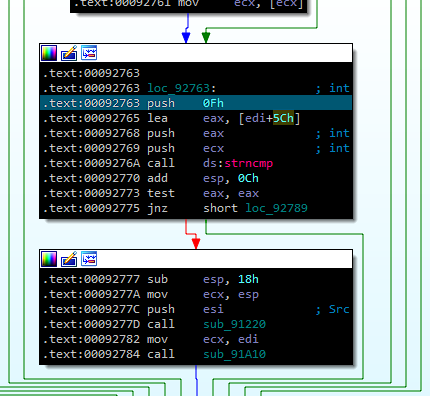The height and width of the screenshot is (396, 430).
Task: Select the push esi line
Action: (196, 309)
